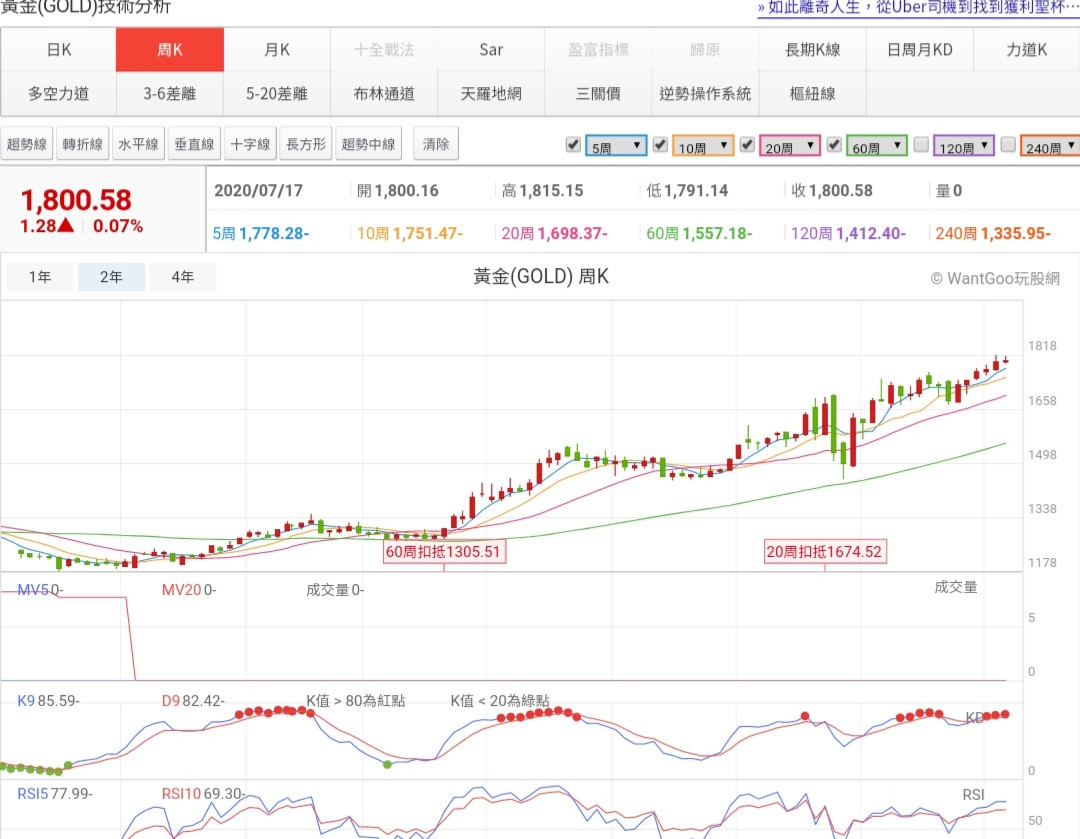
Task: Open the Uber司機 article link at top
Action: point(918,7)
